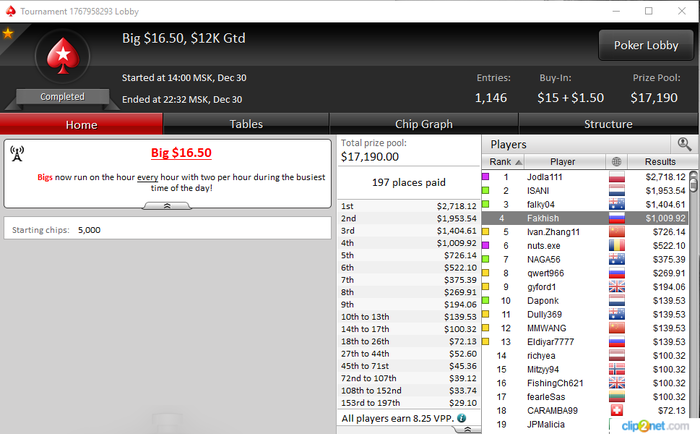Click Jodla111's purple color tag
This screenshot has height=434, width=700.
486,177
